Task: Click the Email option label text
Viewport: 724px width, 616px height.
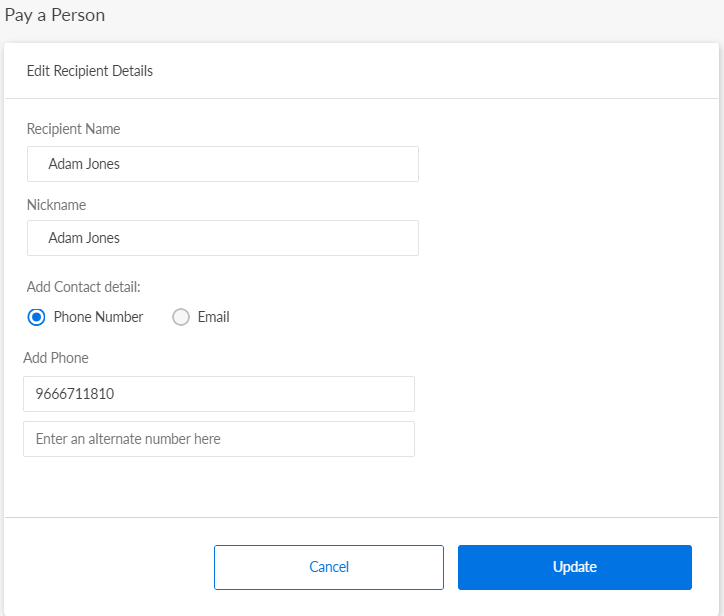Action: click(213, 317)
